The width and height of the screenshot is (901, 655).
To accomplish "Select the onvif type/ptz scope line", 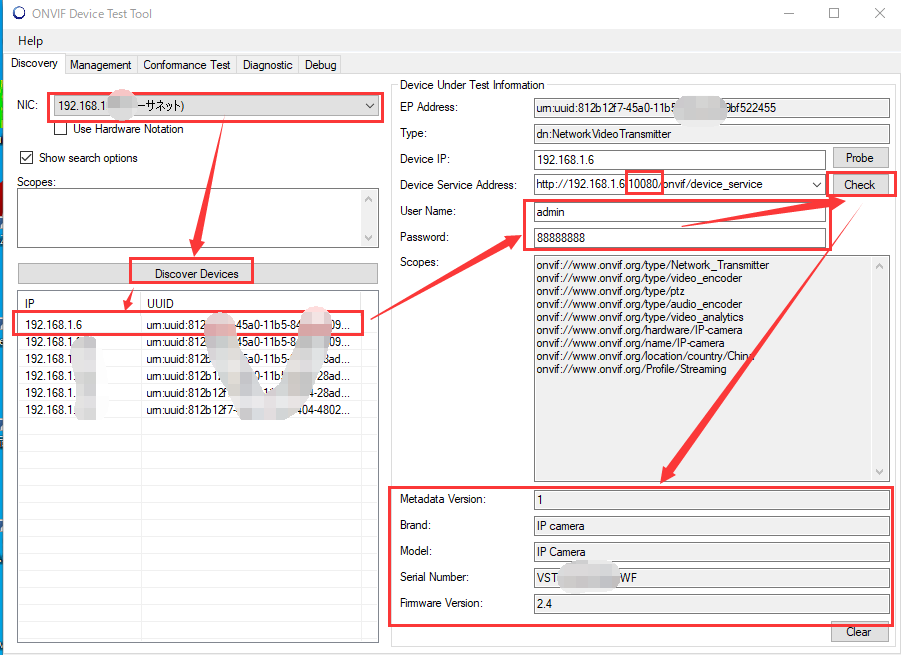I will click(x=610, y=291).
